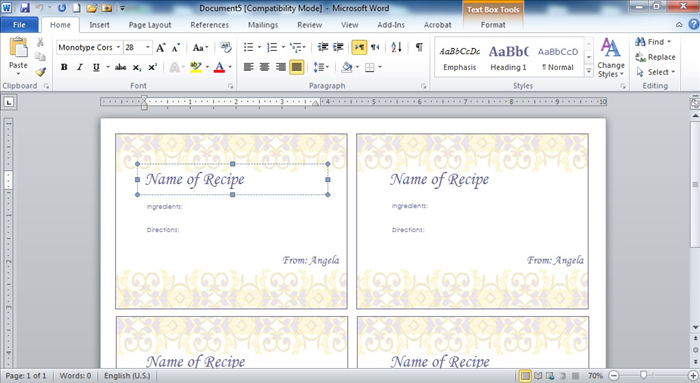Click the Text Effects icon
This screenshot has height=383, width=700.
pos(175,67)
